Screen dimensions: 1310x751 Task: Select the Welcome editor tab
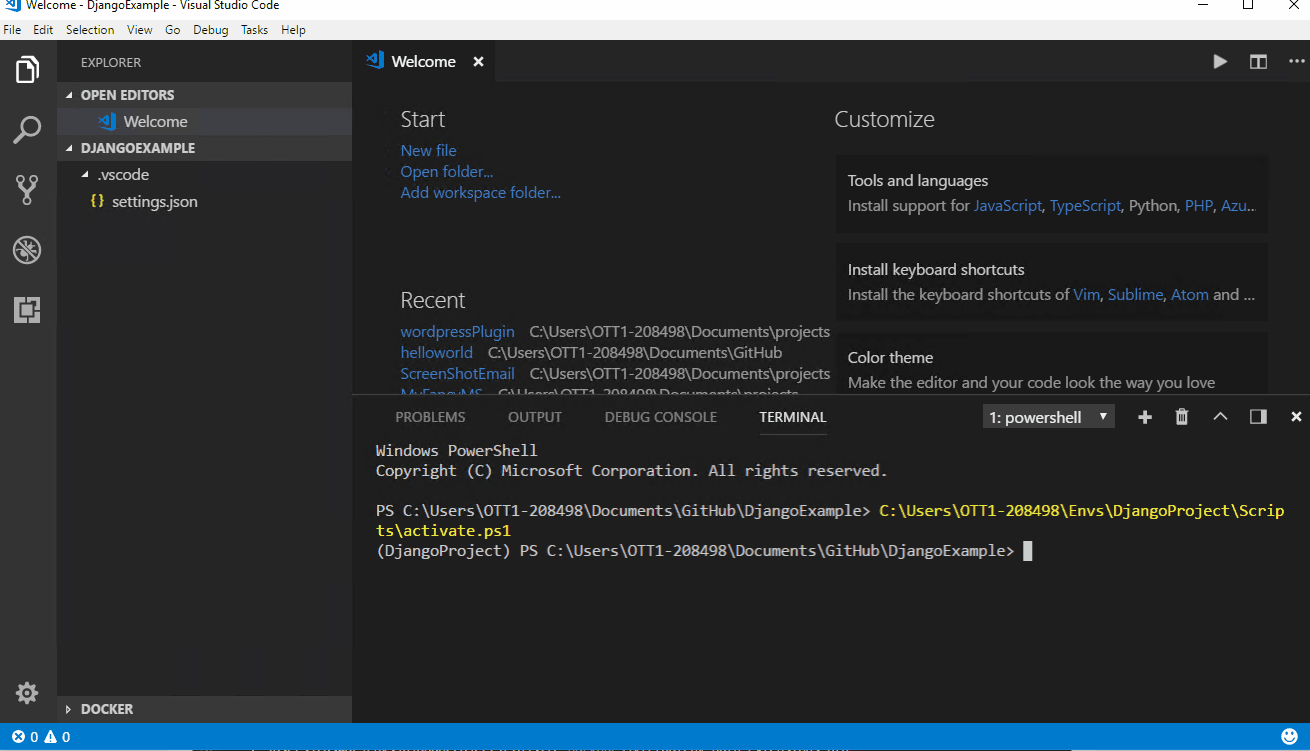click(x=425, y=62)
